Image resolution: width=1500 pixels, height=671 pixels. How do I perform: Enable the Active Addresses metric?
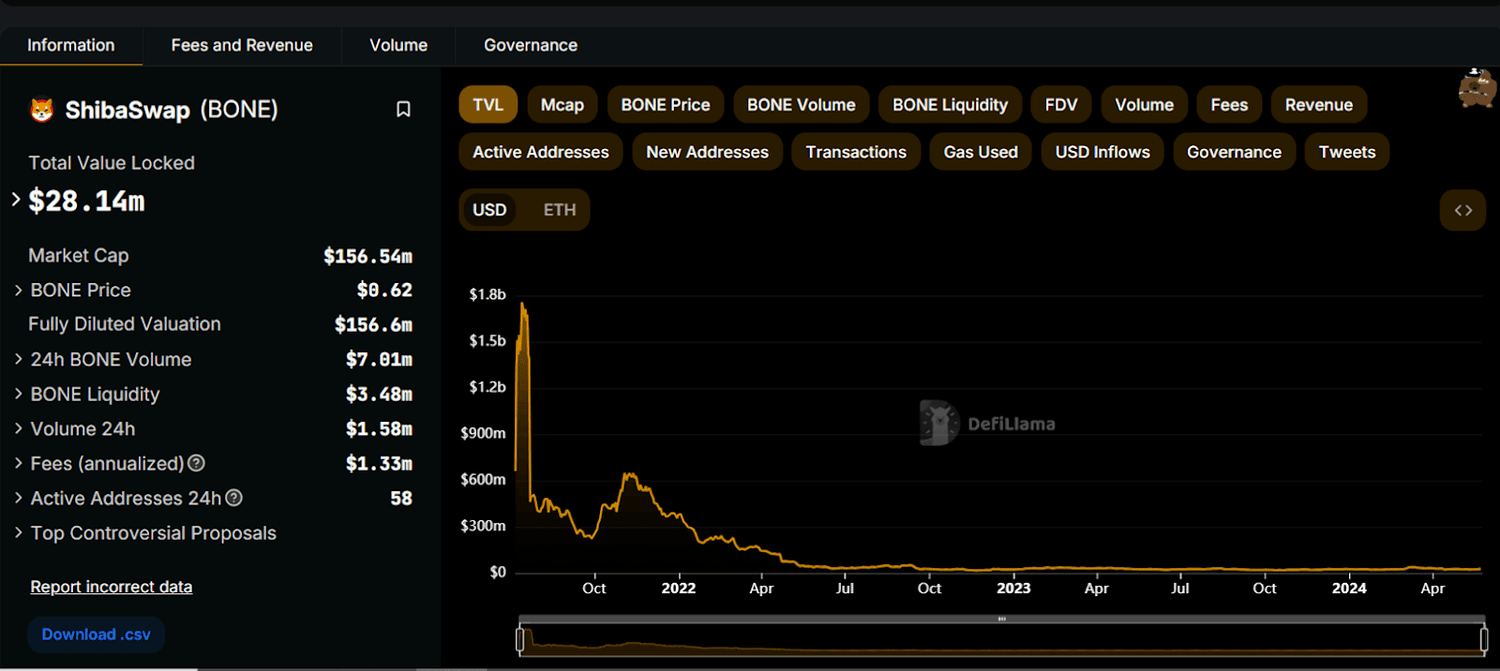(541, 152)
